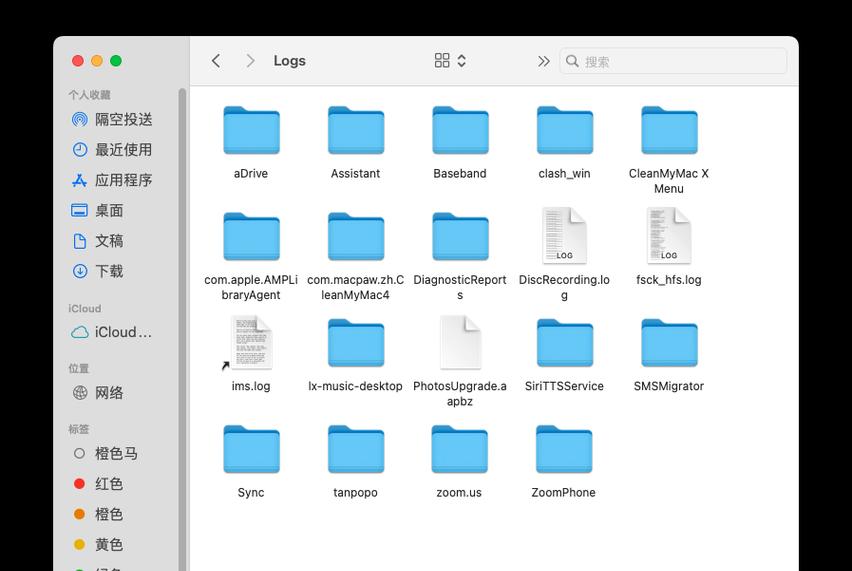Click the 标签 sidebar heading
Image resolution: width=852 pixels, height=571 pixels.
click(78, 429)
